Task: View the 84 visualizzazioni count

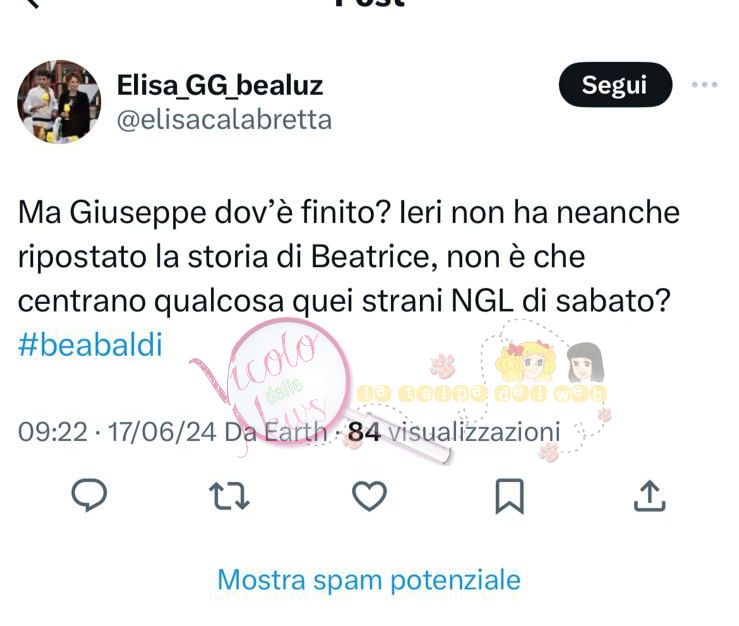Action: [x=454, y=432]
